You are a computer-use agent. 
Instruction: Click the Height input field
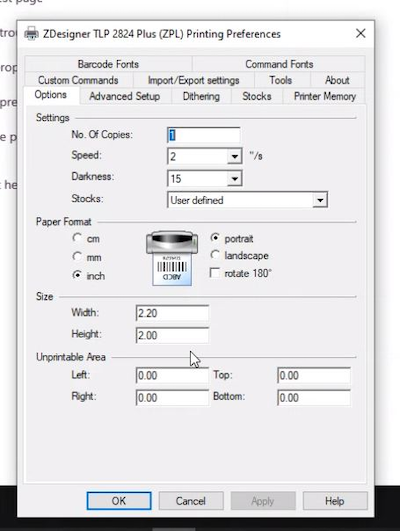pos(172,335)
